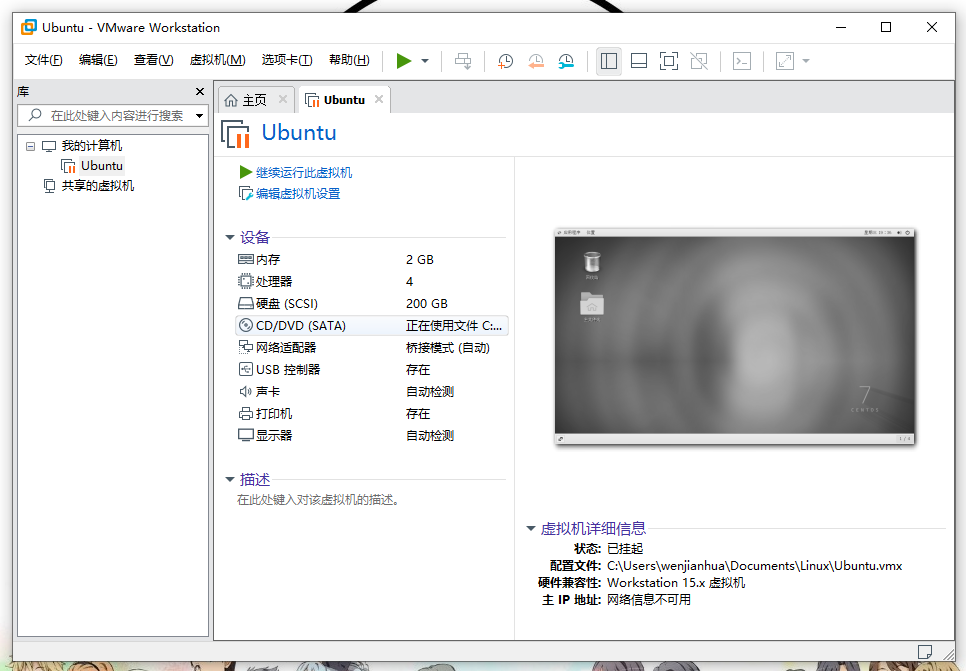The image size is (966, 671).
Task: Click the 已挂起 status text
Action: point(625,548)
